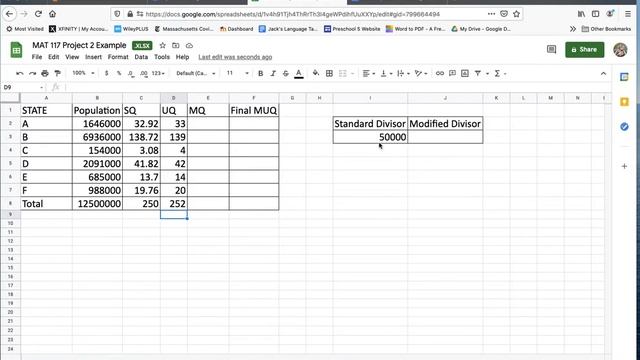This screenshot has height=360, width=640.
Task: Open comment history icon
Action: click(551, 49)
